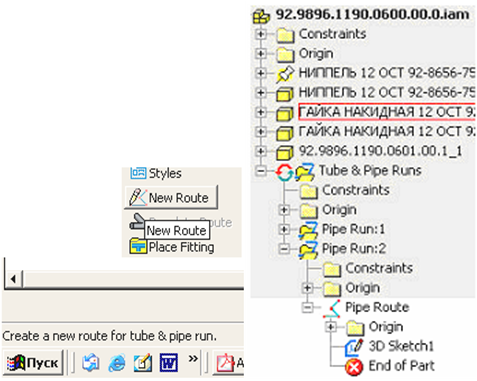Expand the highlighted ГАЙКА НАКИДНАЯ part
This screenshot has height=381, width=477.
click(261, 112)
